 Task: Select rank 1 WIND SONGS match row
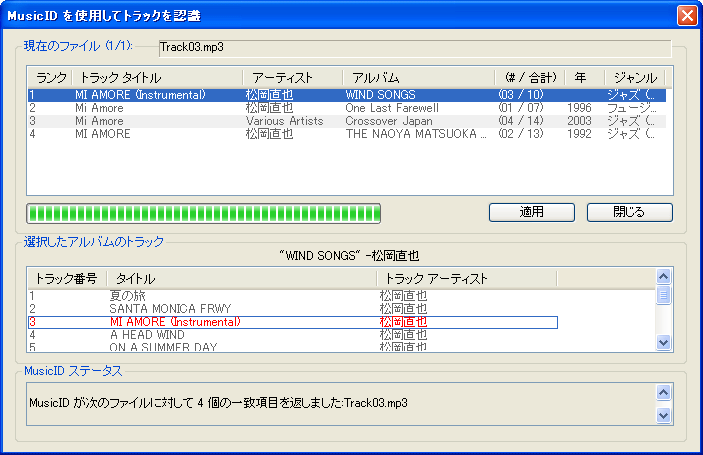click(347, 95)
